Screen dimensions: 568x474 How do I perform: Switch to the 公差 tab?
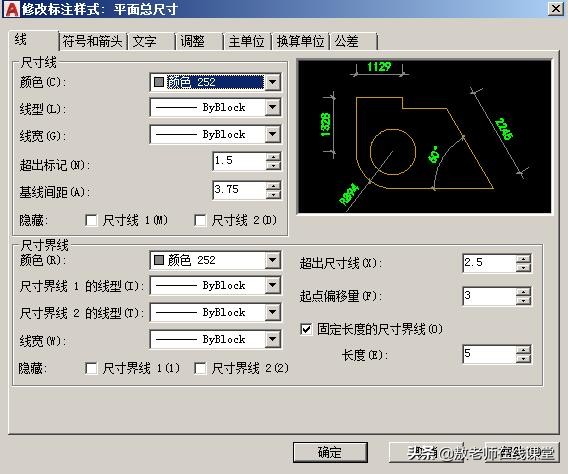click(x=354, y=41)
